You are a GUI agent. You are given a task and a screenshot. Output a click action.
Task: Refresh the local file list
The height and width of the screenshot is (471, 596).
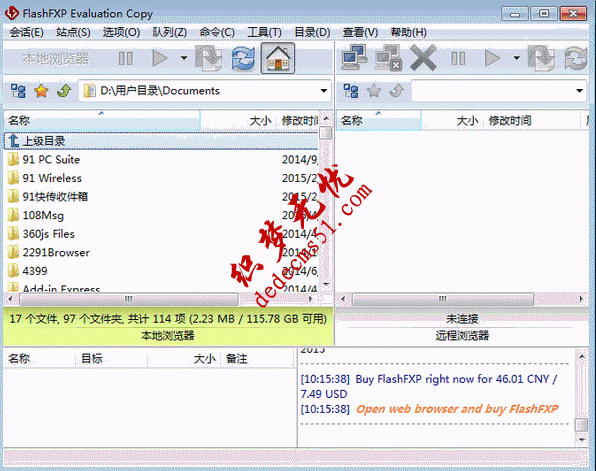[x=243, y=58]
